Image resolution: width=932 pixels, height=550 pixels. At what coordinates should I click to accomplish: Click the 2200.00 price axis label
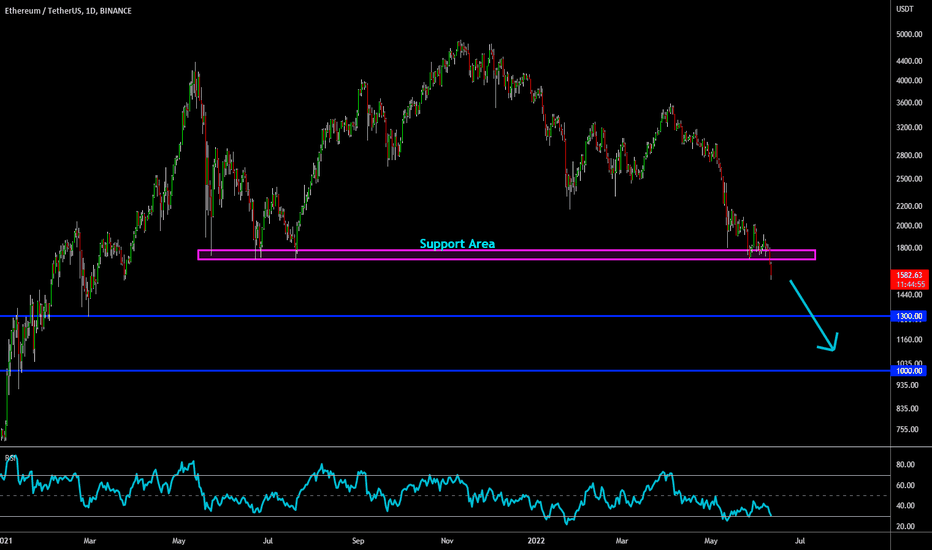909,206
